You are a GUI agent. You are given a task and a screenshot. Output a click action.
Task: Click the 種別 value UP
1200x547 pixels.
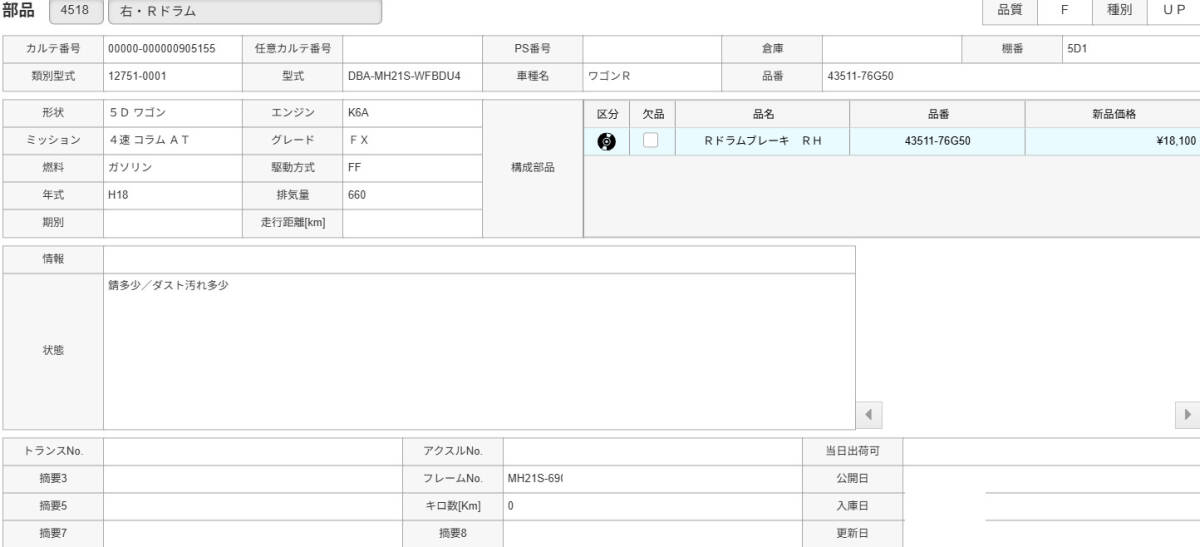coord(1174,10)
